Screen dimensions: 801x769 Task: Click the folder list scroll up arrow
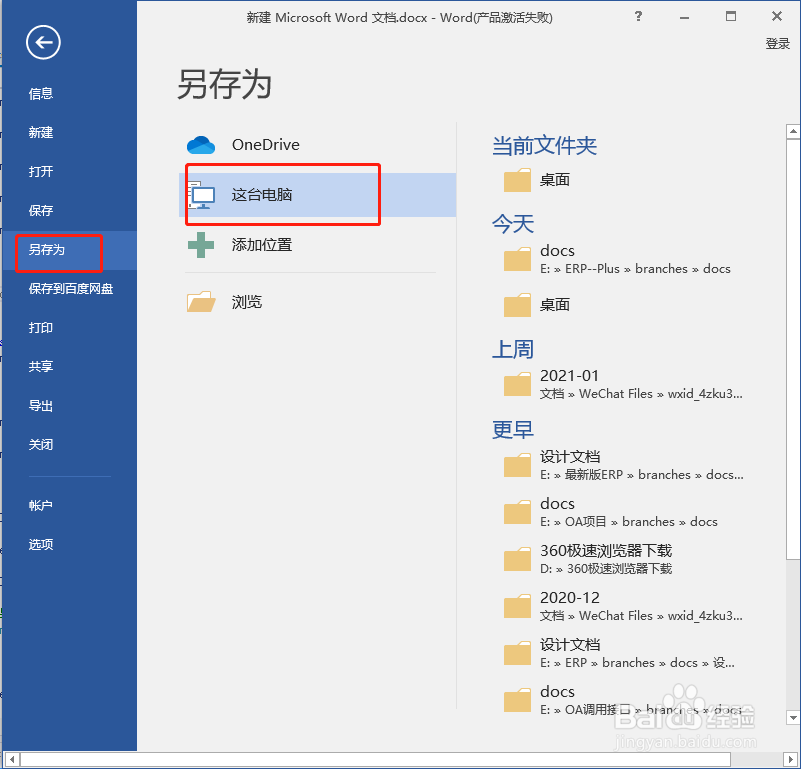coord(793,131)
